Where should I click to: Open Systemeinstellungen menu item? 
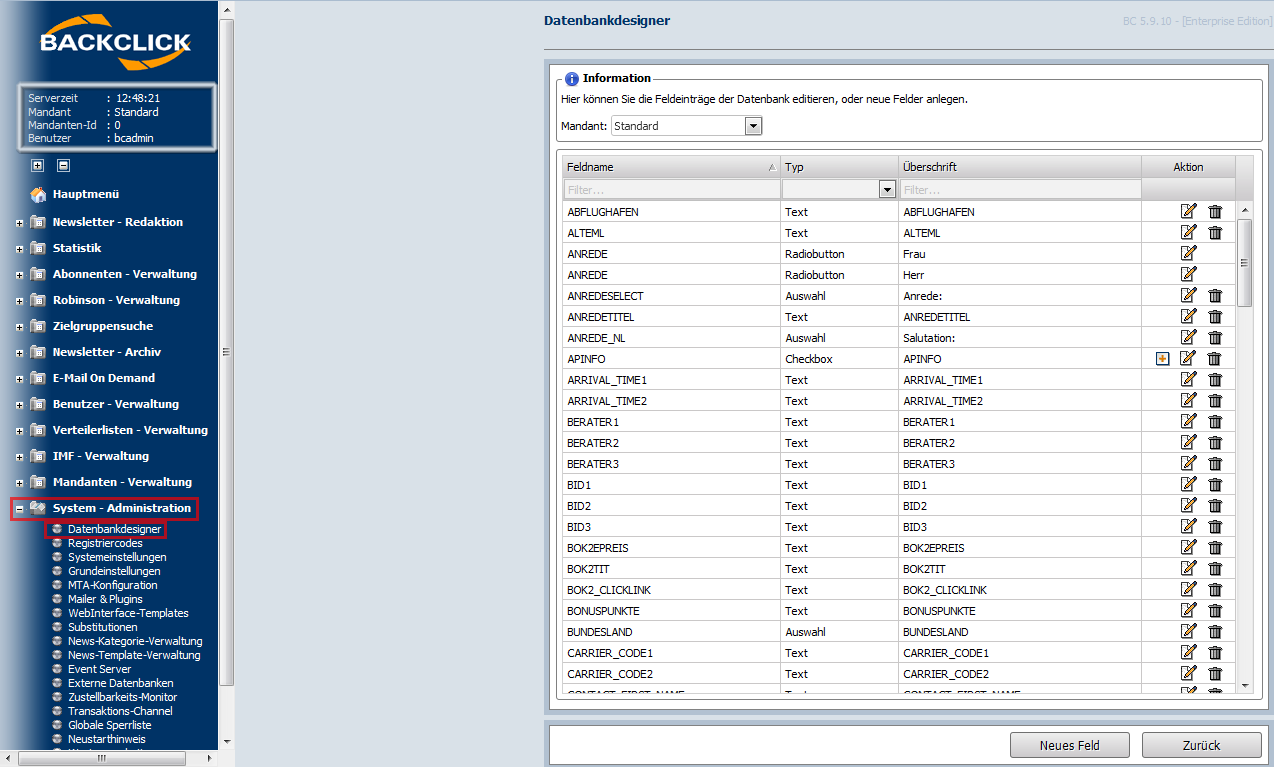pos(117,557)
